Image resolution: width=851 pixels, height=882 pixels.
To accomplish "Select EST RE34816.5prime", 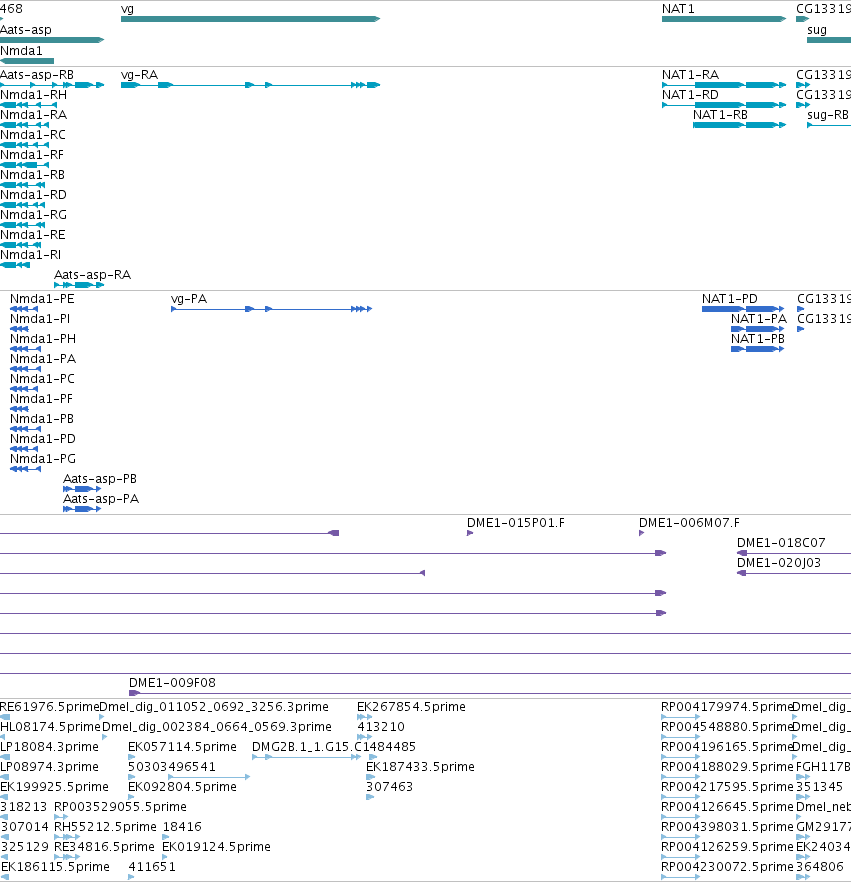I will click(104, 847).
